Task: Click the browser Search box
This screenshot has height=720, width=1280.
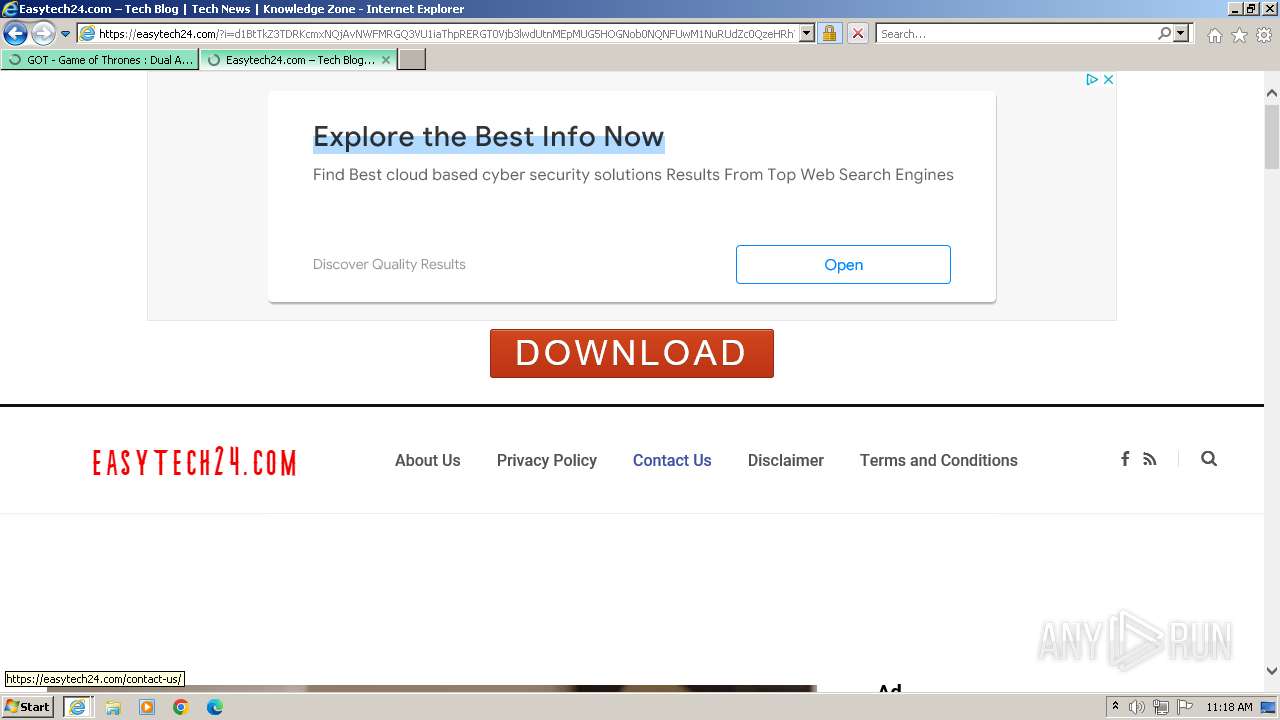Action: (1015, 34)
